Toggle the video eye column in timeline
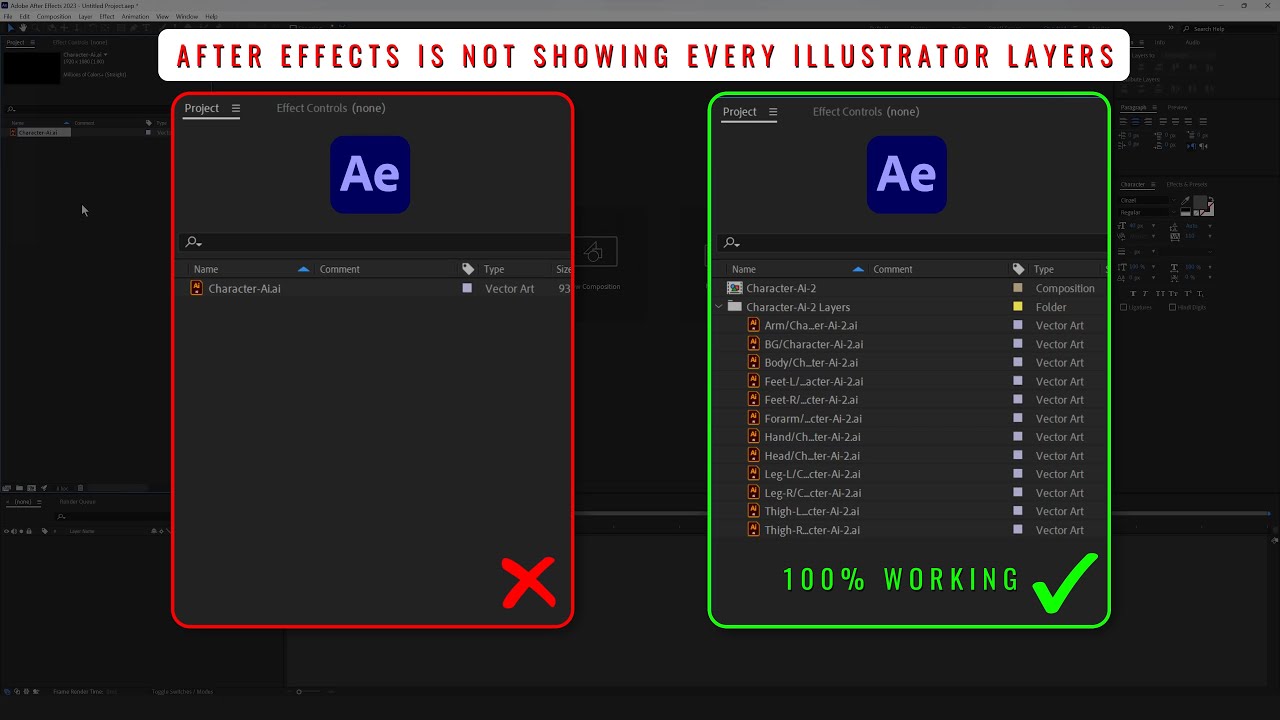 click(x=6, y=531)
